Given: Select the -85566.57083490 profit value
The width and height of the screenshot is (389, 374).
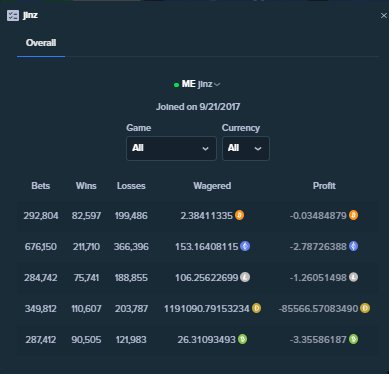Looking at the screenshot, I should click(319, 309).
